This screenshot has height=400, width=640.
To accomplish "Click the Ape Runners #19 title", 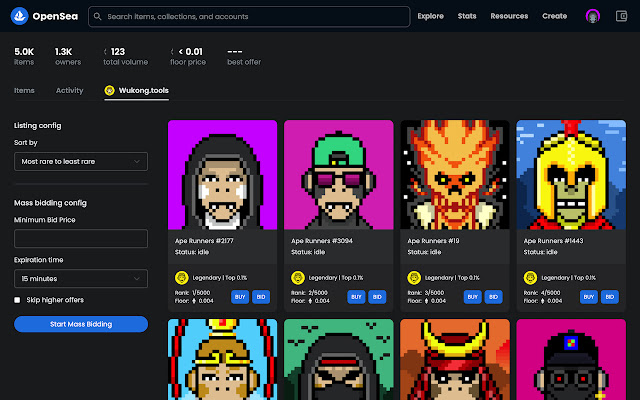I will point(433,241).
